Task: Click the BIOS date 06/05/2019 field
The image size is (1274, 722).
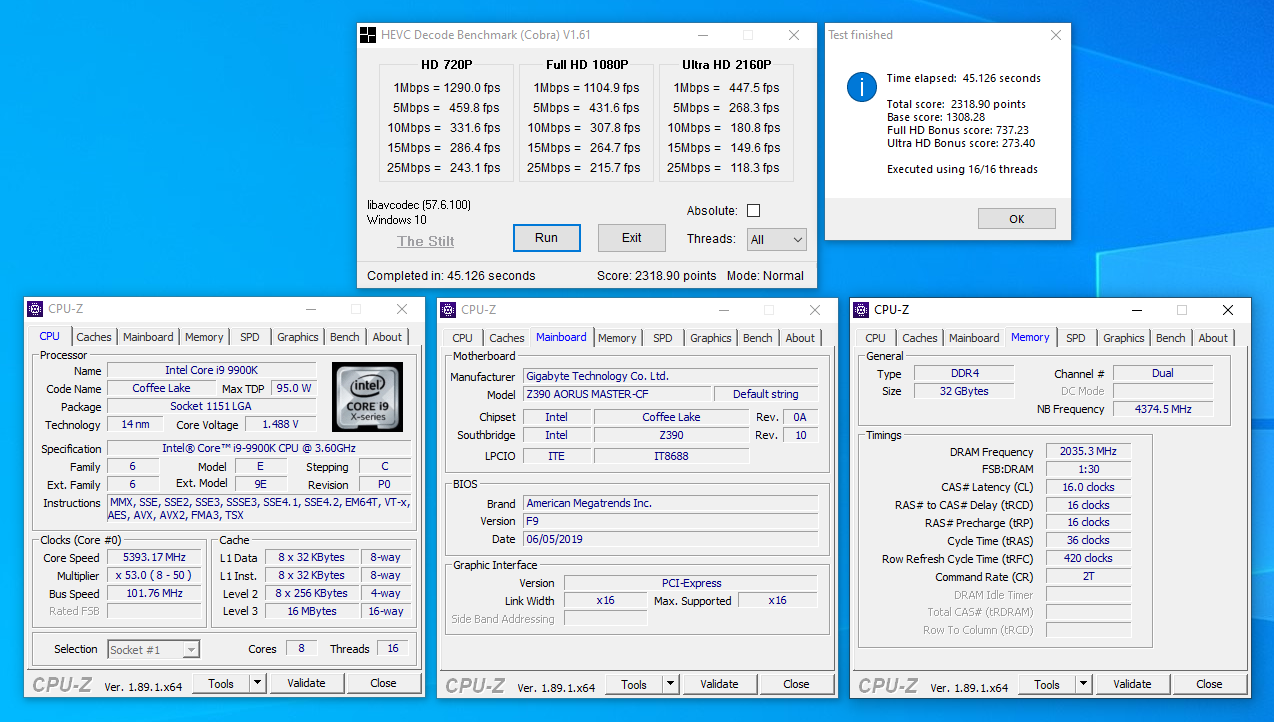Action: (671, 539)
